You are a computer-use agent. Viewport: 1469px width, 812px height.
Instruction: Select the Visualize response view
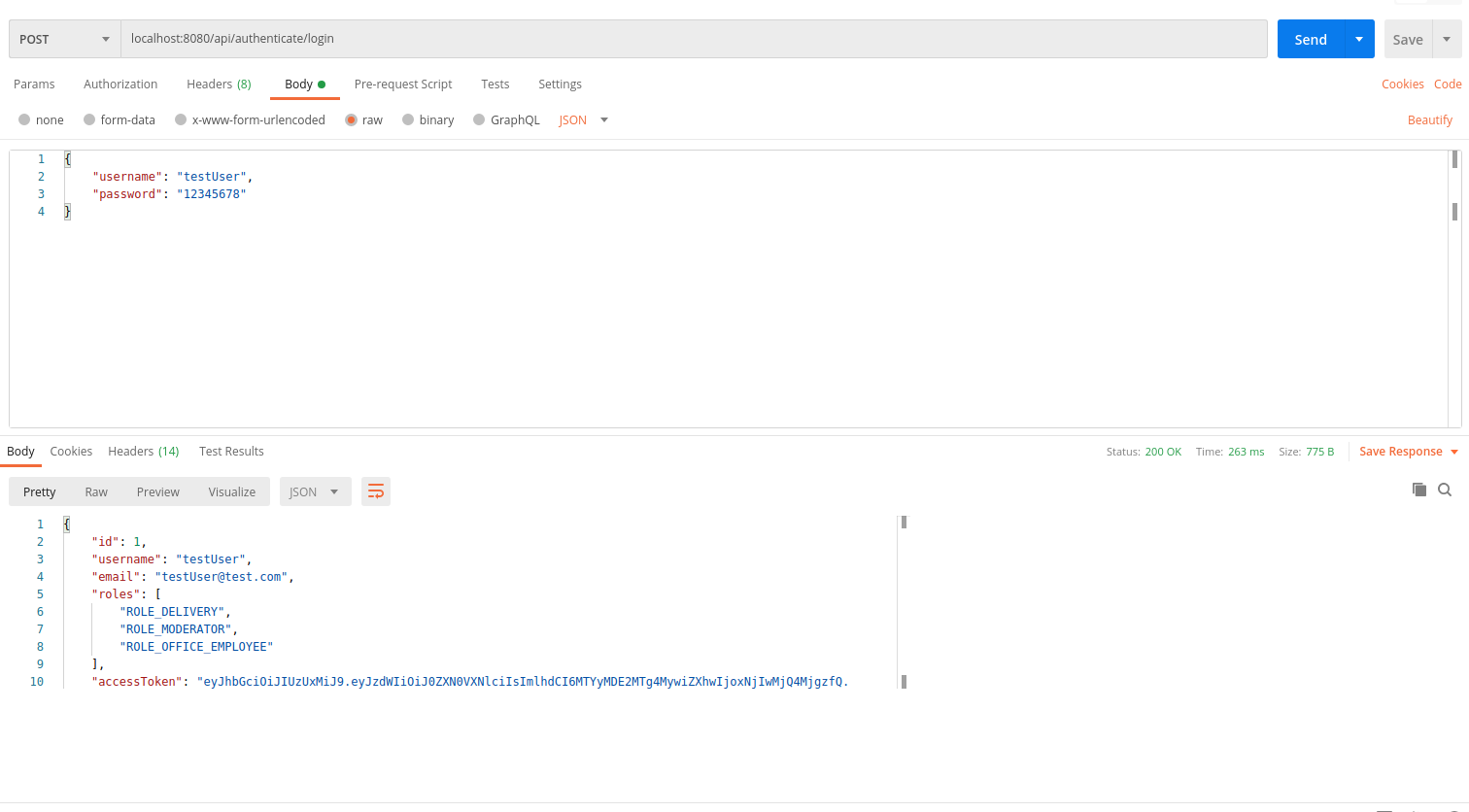point(232,491)
